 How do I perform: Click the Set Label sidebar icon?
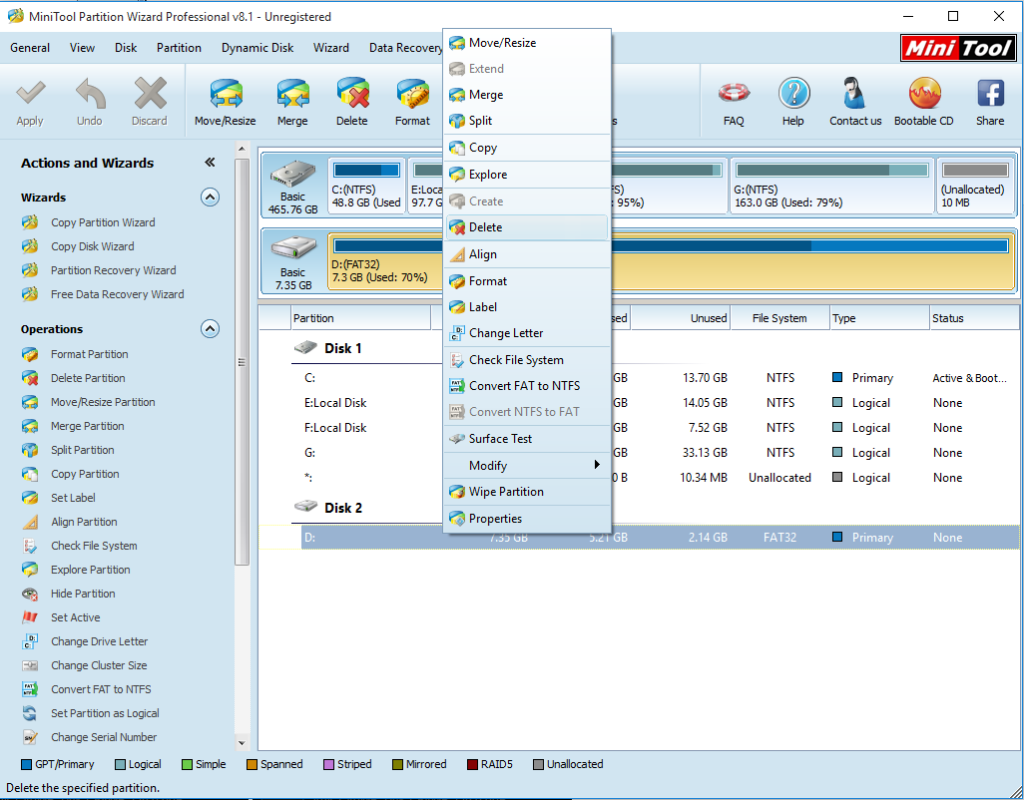pos(29,498)
